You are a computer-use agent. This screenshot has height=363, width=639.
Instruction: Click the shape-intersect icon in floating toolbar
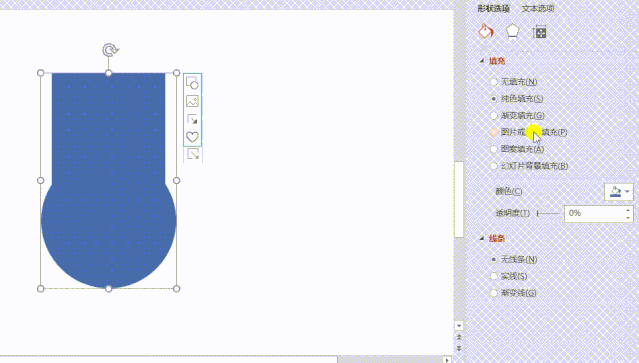[192, 83]
